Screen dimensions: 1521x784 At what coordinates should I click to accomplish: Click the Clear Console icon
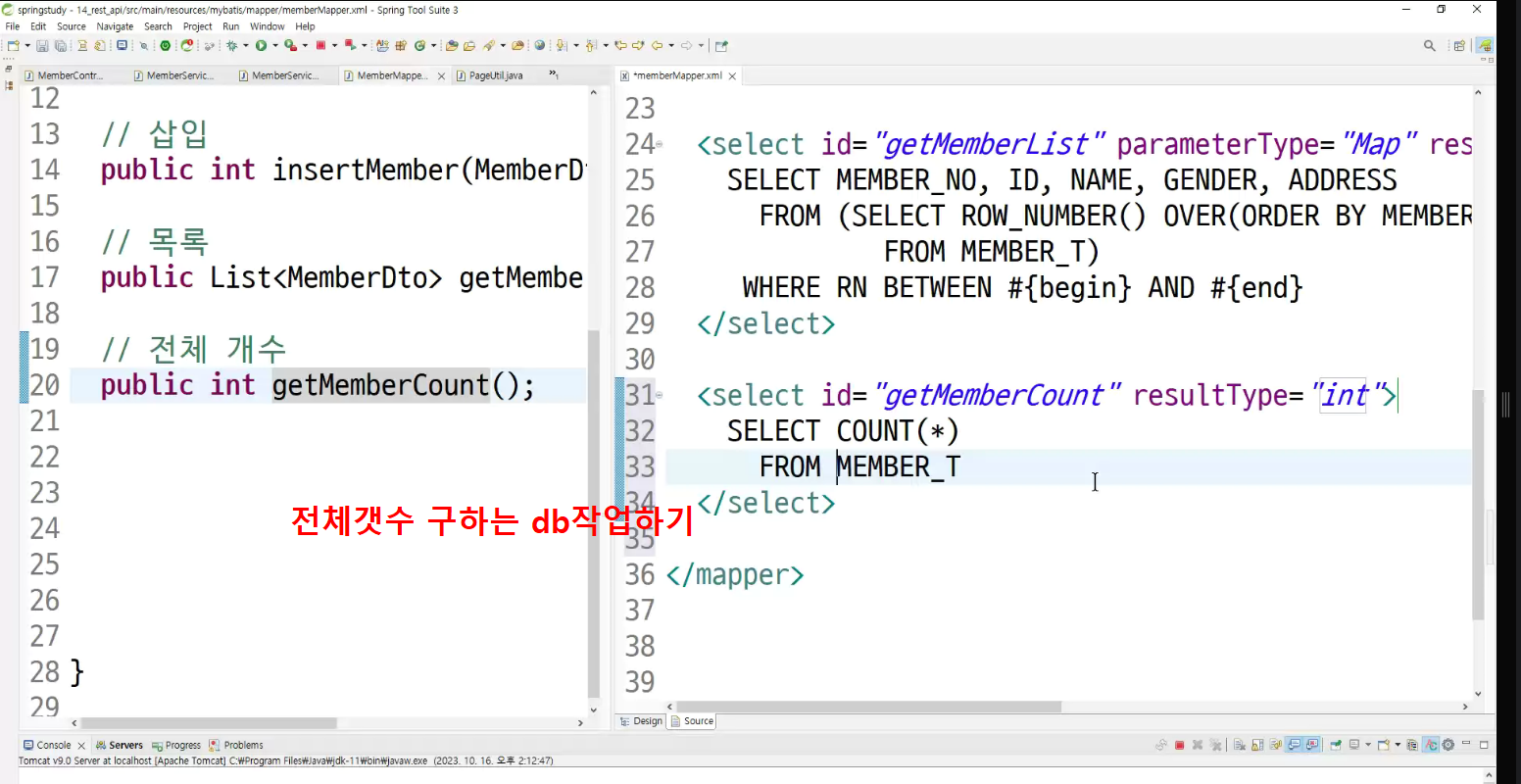click(x=1240, y=745)
